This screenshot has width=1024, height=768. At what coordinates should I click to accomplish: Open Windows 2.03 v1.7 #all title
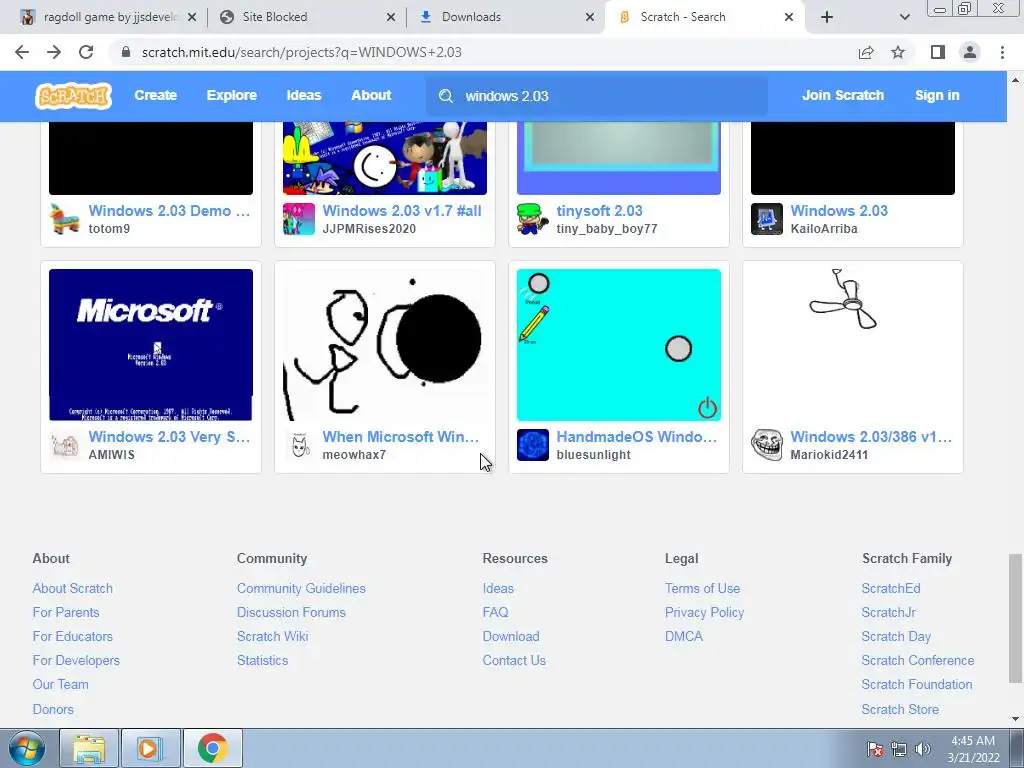(402, 211)
